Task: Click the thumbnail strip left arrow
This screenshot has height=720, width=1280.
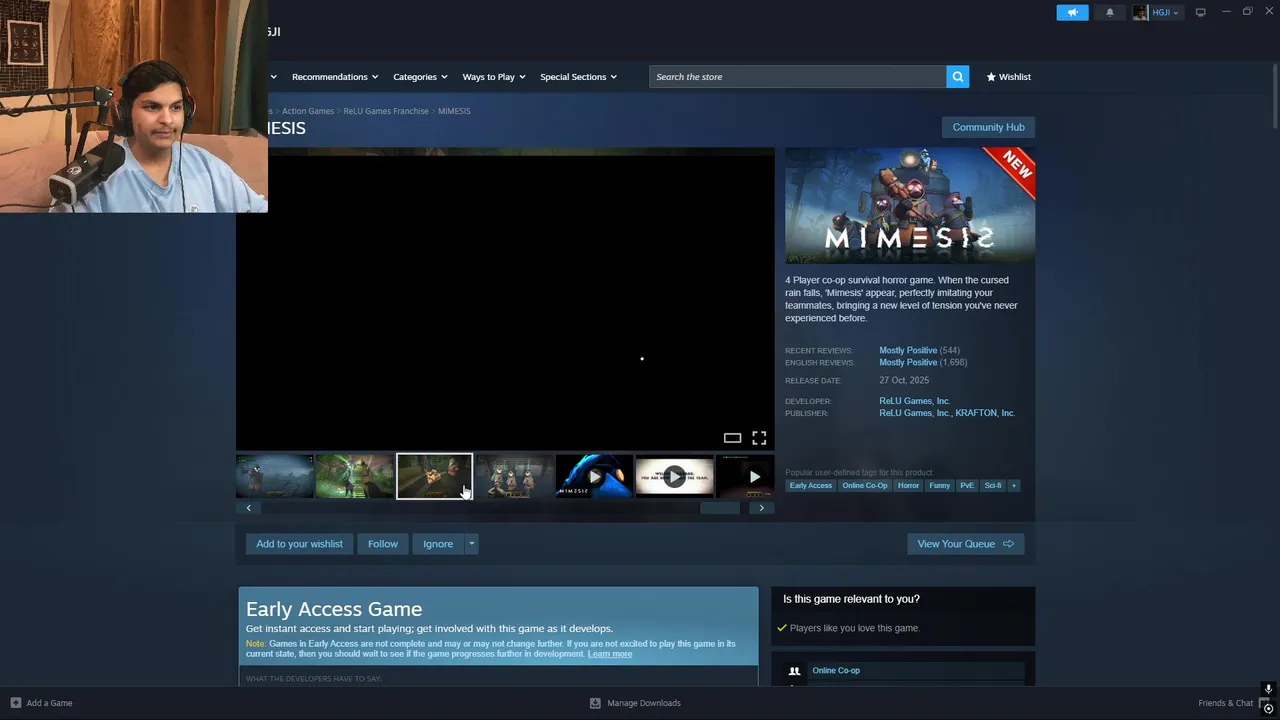Action: pos(249,508)
